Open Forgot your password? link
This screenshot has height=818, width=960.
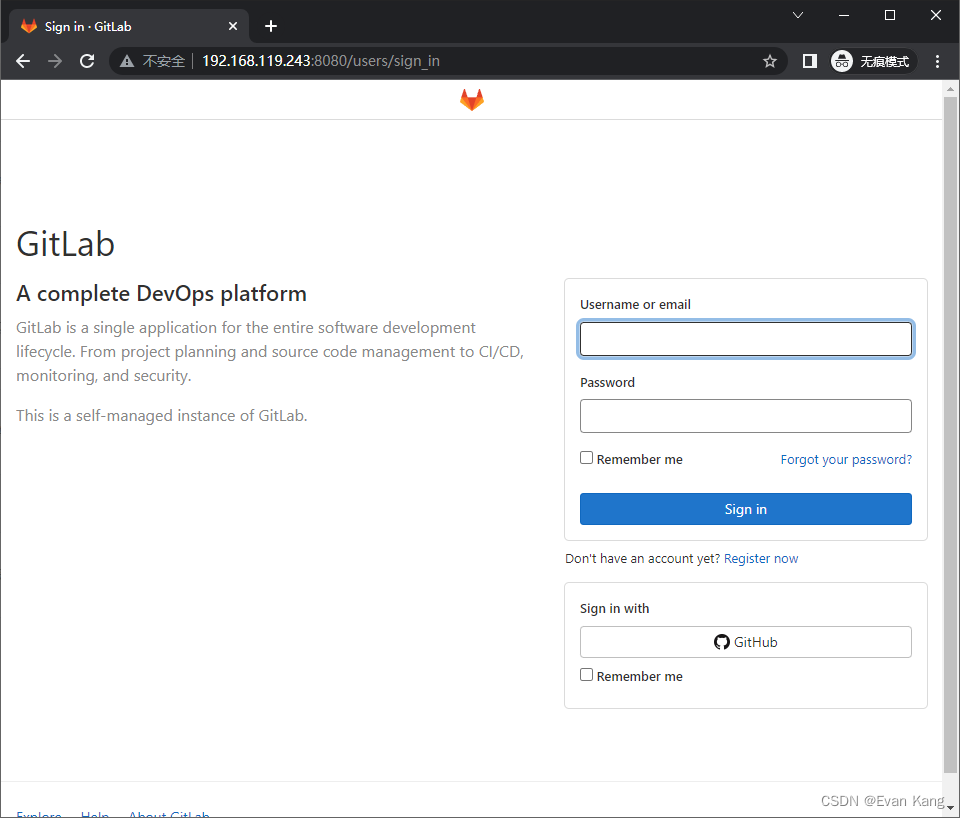point(845,459)
